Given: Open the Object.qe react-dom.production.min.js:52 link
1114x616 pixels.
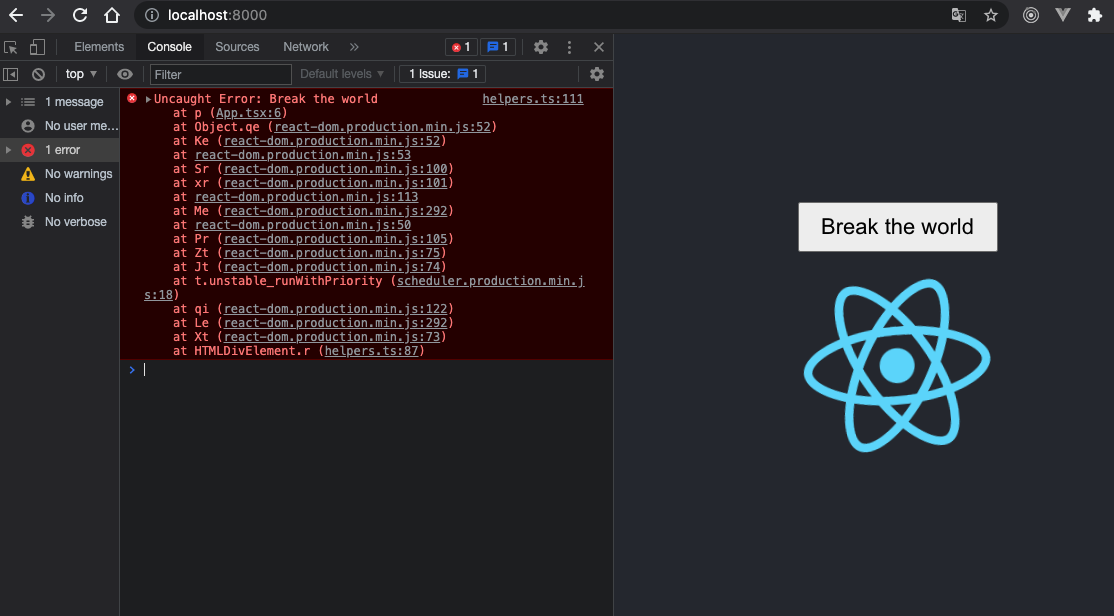Looking at the screenshot, I should [382, 126].
